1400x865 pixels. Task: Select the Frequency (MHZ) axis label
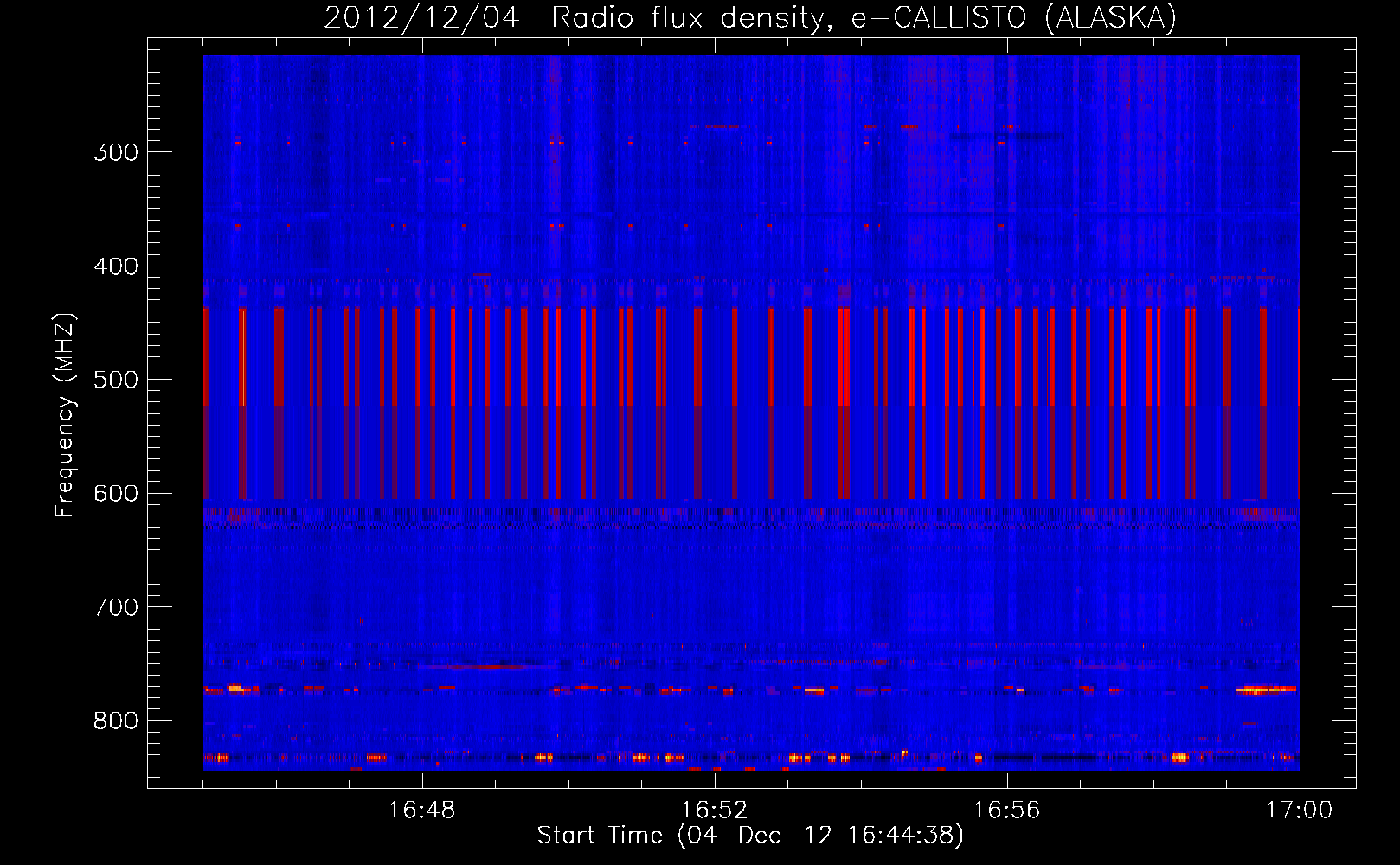coord(66,415)
